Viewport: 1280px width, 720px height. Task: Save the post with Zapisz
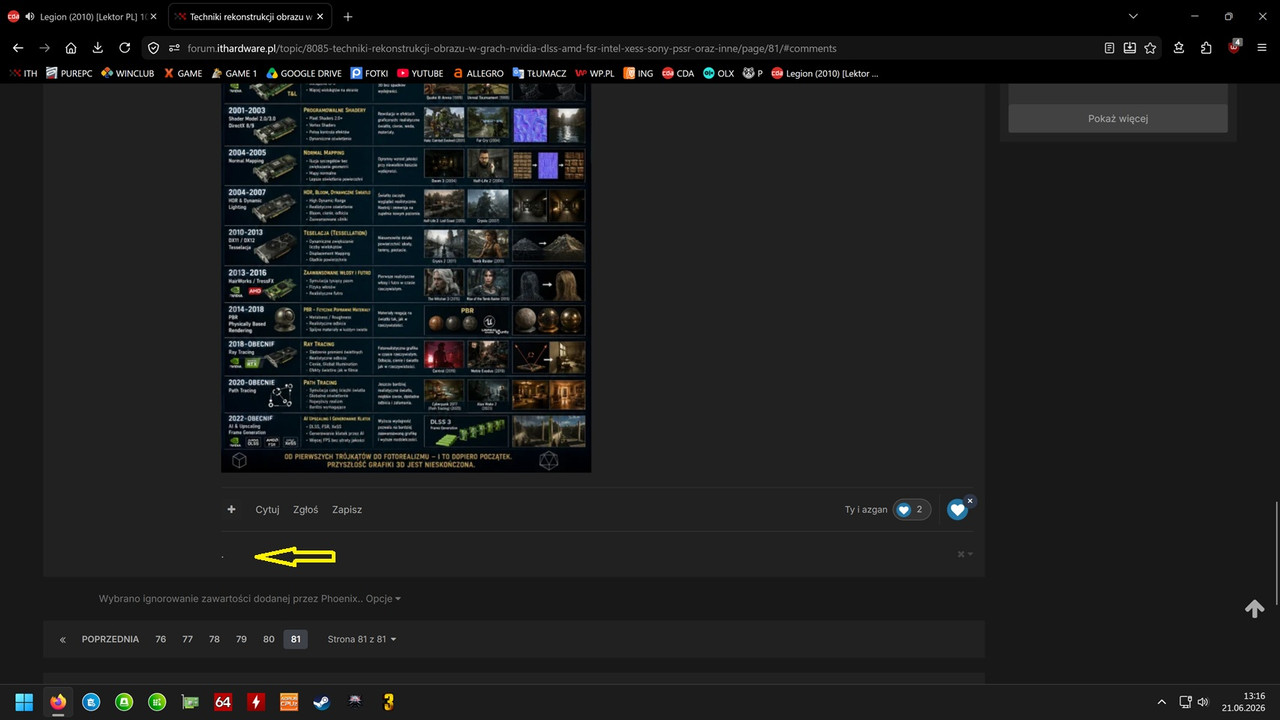click(347, 510)
